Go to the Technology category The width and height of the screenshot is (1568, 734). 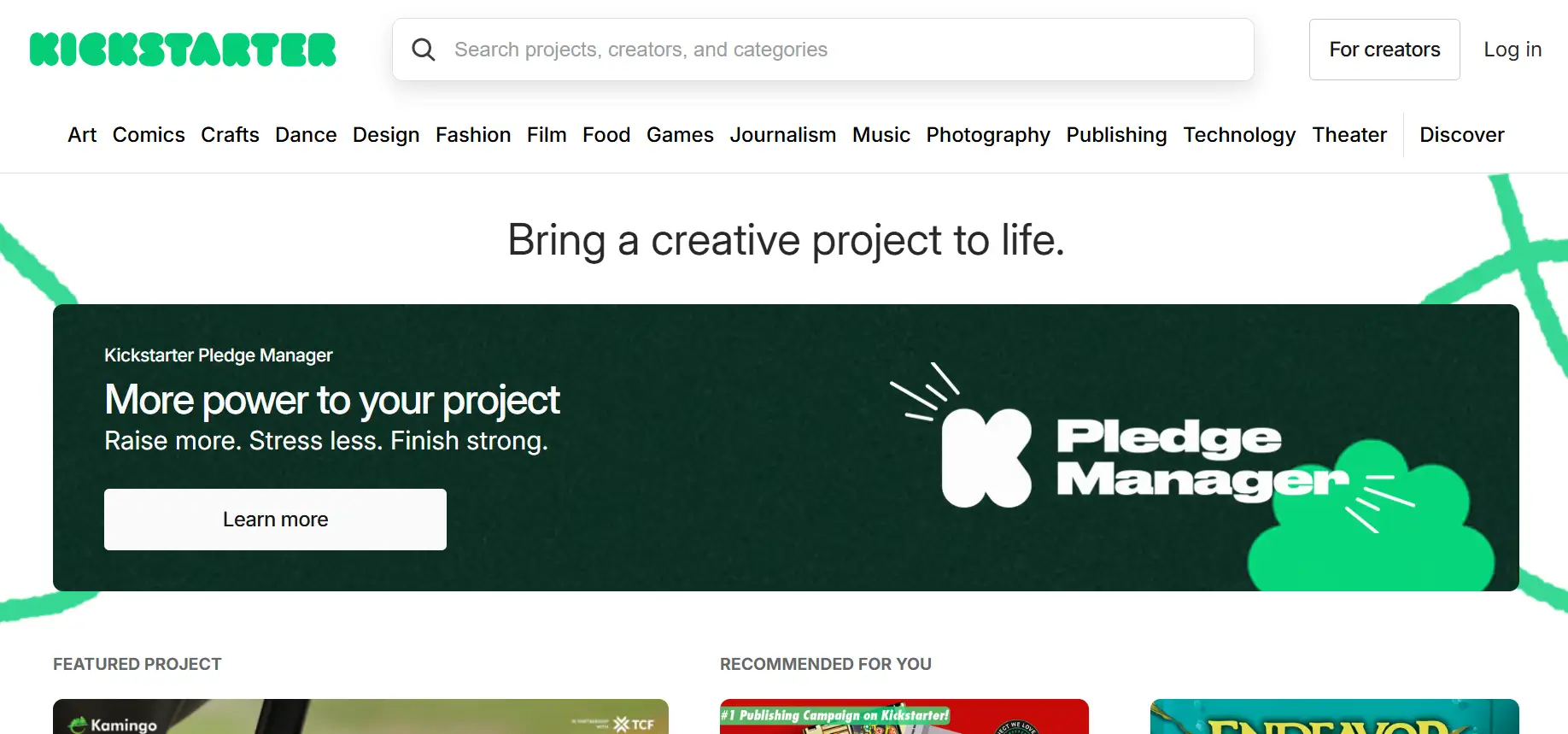[x=1239, y=135]
